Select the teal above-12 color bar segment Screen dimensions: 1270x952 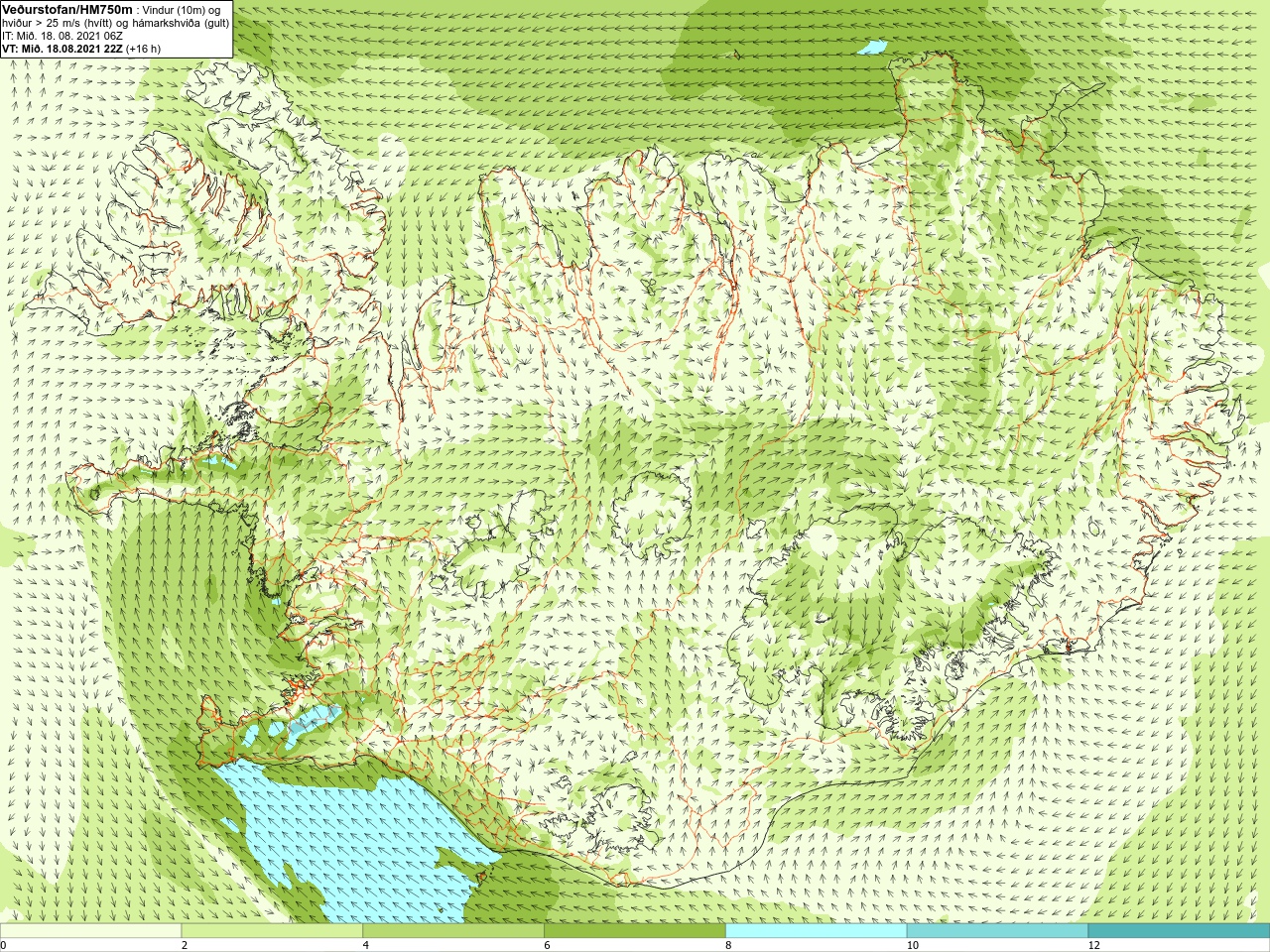(1179, 931)
